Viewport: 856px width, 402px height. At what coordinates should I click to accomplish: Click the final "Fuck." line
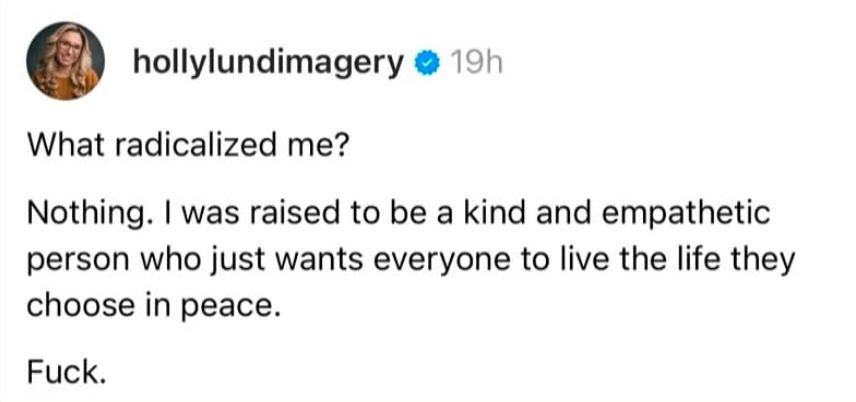pos(65,372)
